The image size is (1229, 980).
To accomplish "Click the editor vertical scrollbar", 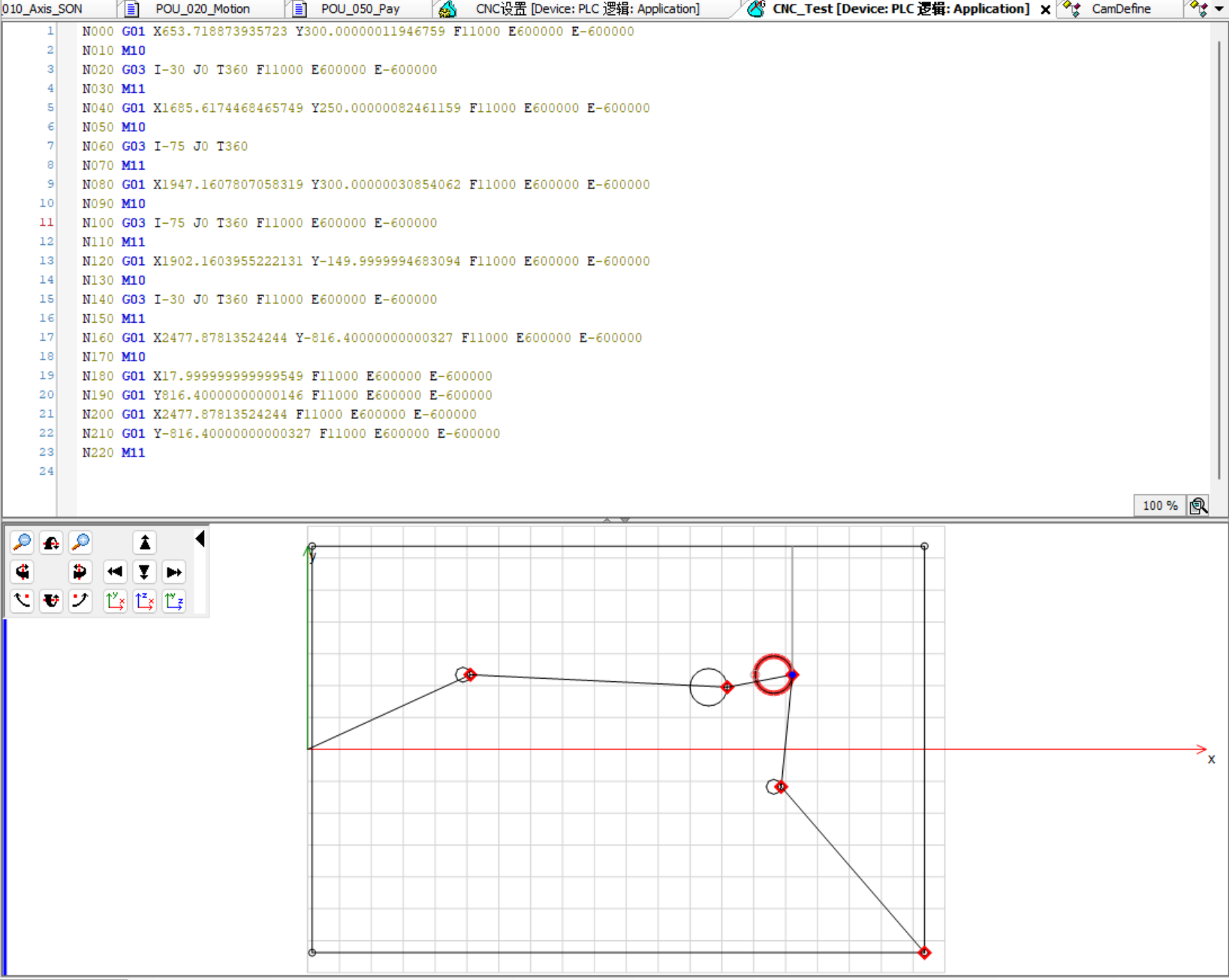I will [1220, 259].
